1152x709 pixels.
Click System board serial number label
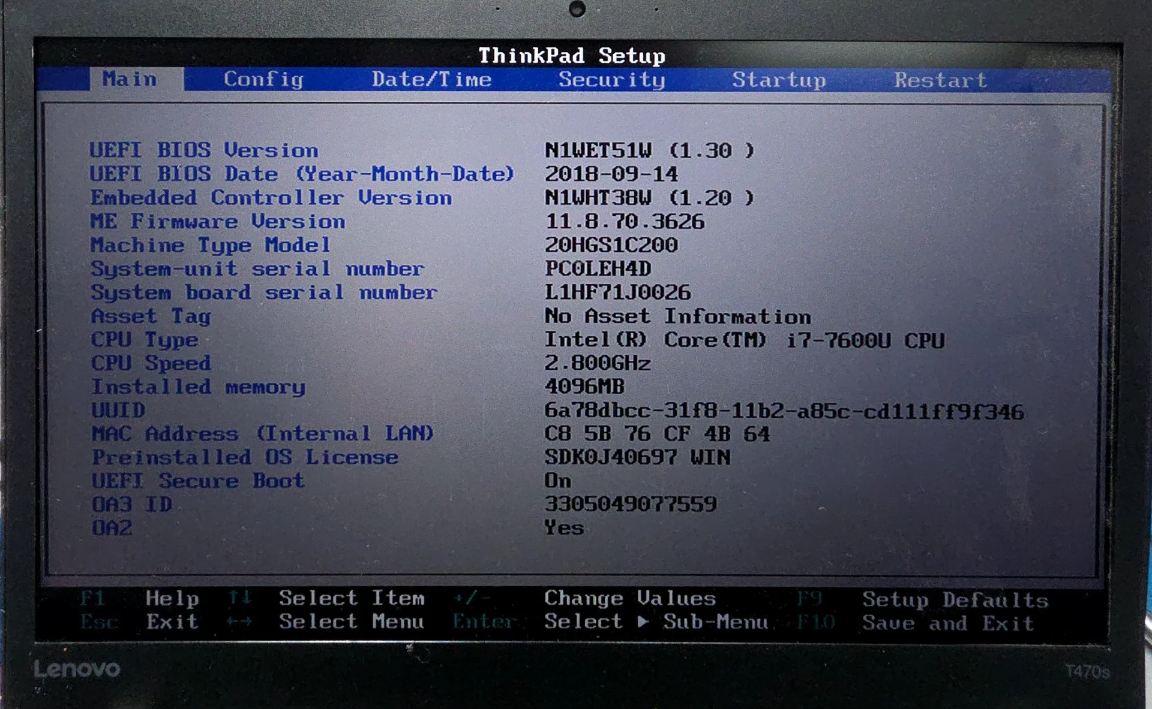pos(264,292)
